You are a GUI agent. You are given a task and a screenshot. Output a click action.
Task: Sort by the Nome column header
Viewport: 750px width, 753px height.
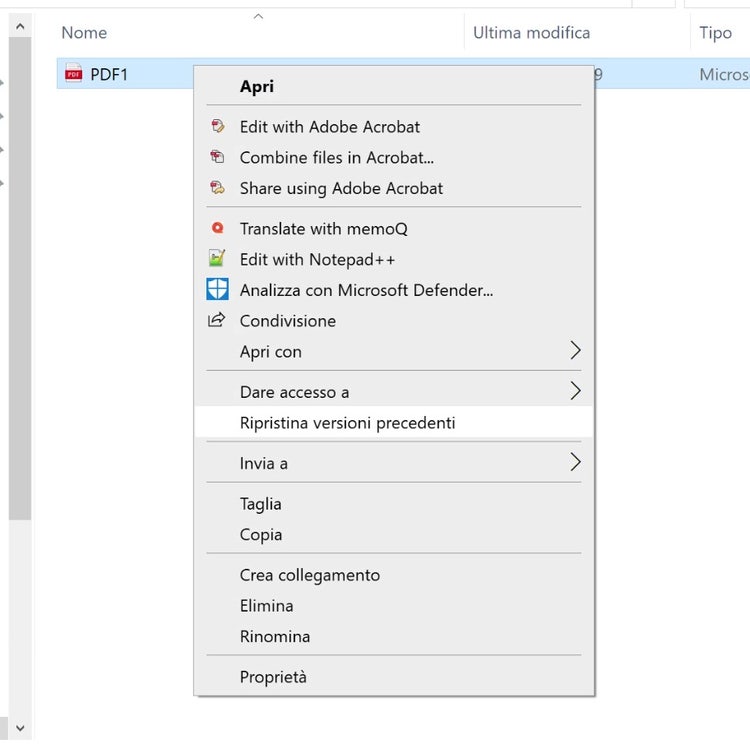84,33
